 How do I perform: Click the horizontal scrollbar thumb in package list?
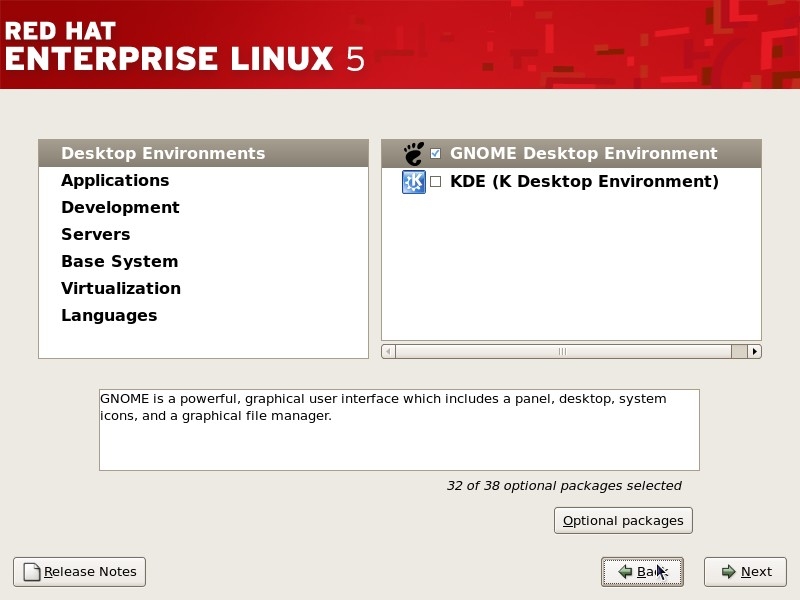[563, 352]
